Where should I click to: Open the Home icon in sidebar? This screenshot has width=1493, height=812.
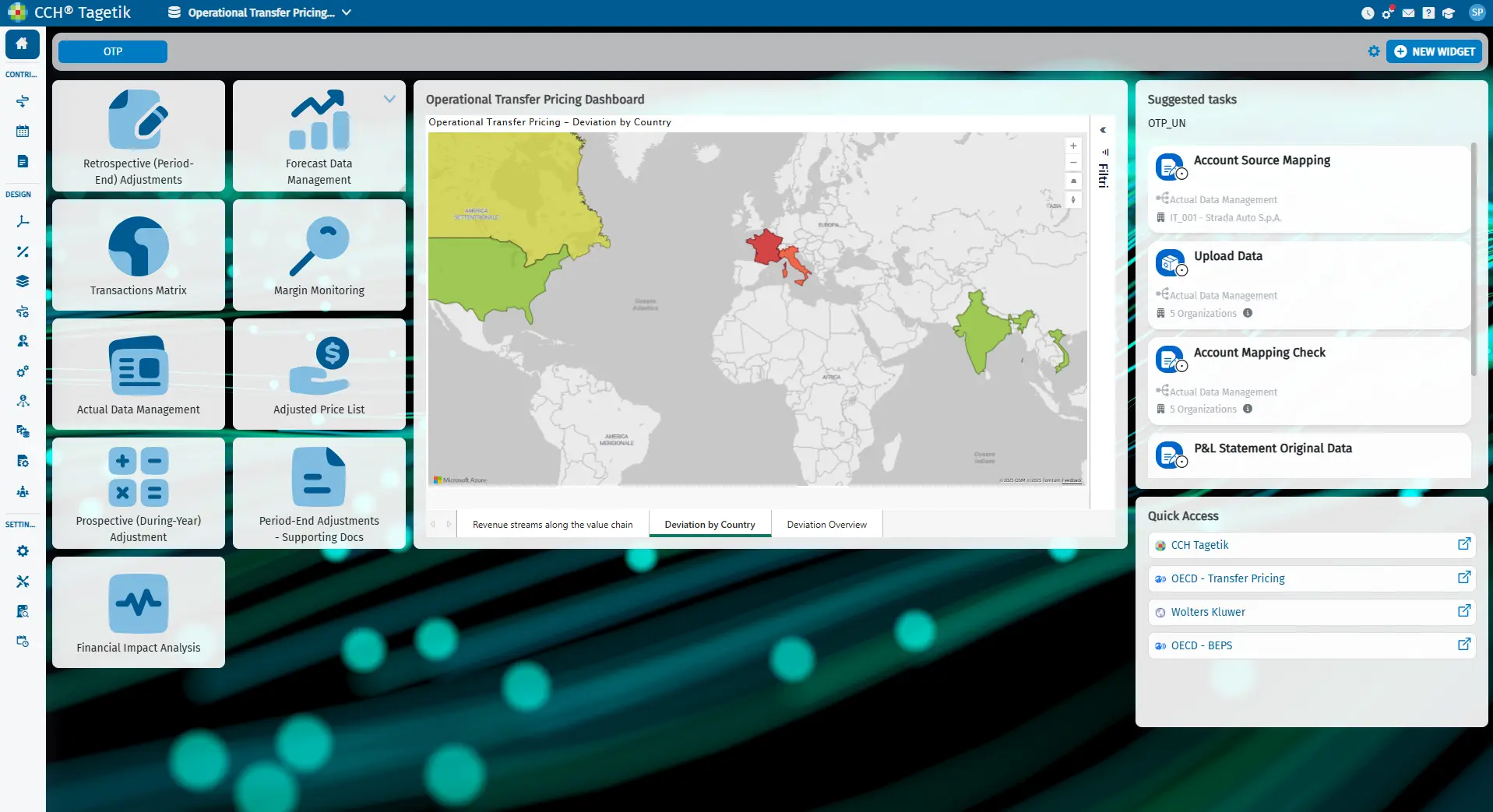click(x=22, y=44)
